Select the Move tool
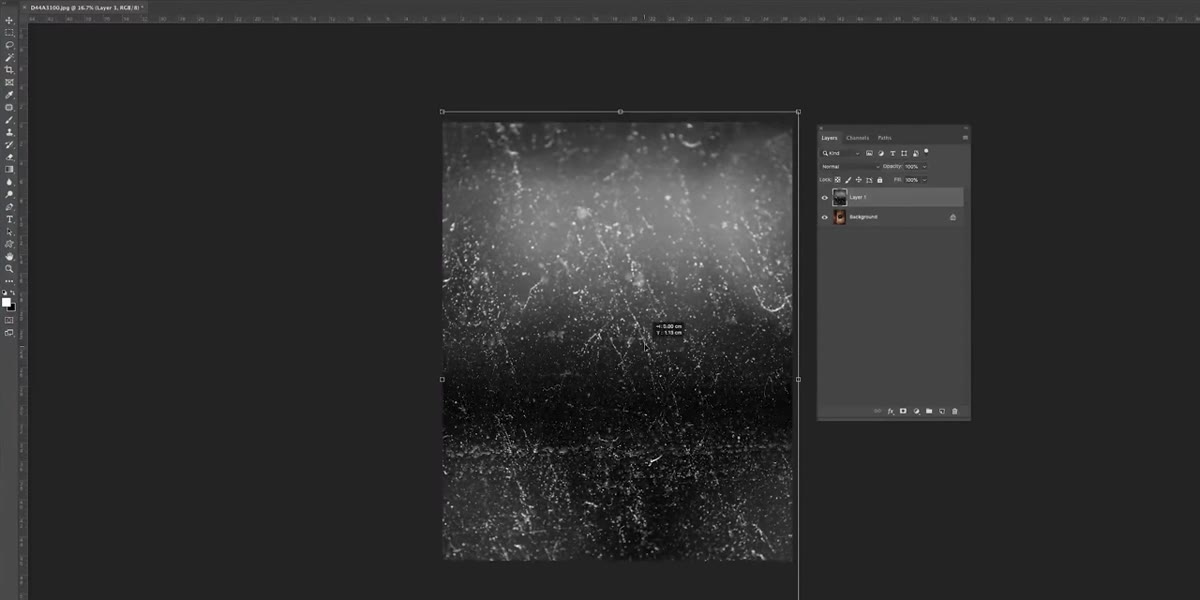 10,20
